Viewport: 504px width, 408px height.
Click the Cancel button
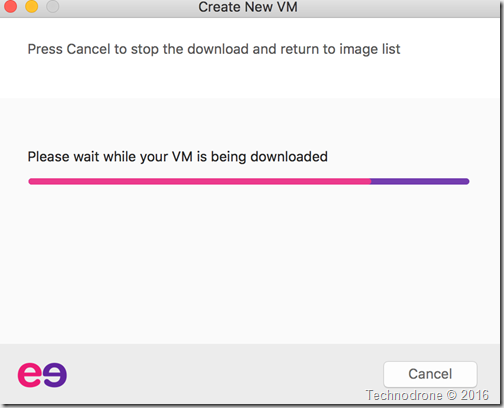(x=430, y=374)
